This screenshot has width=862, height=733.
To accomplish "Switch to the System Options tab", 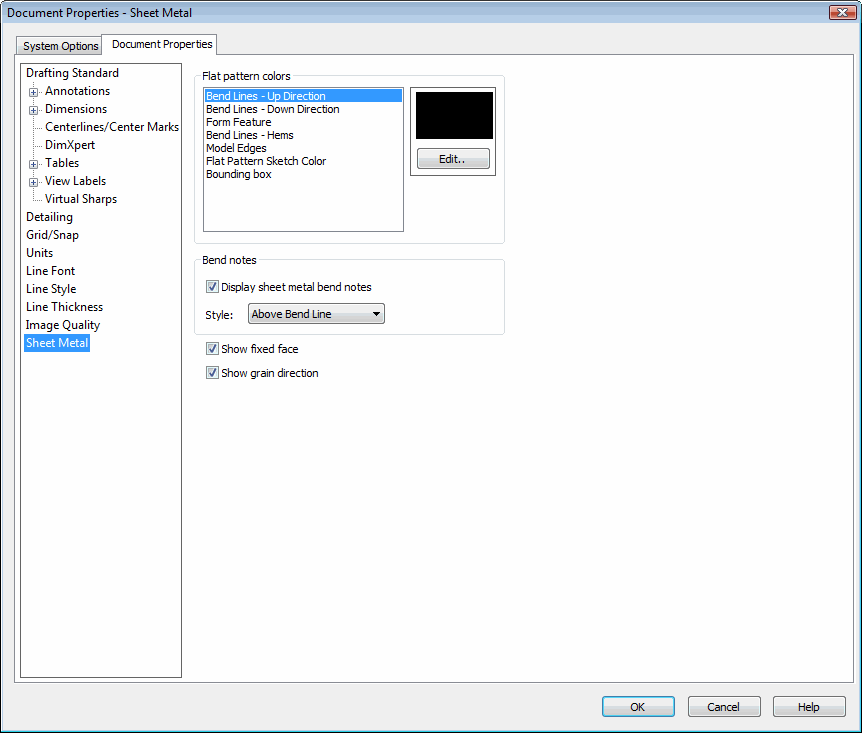I will tap(60, 46).
